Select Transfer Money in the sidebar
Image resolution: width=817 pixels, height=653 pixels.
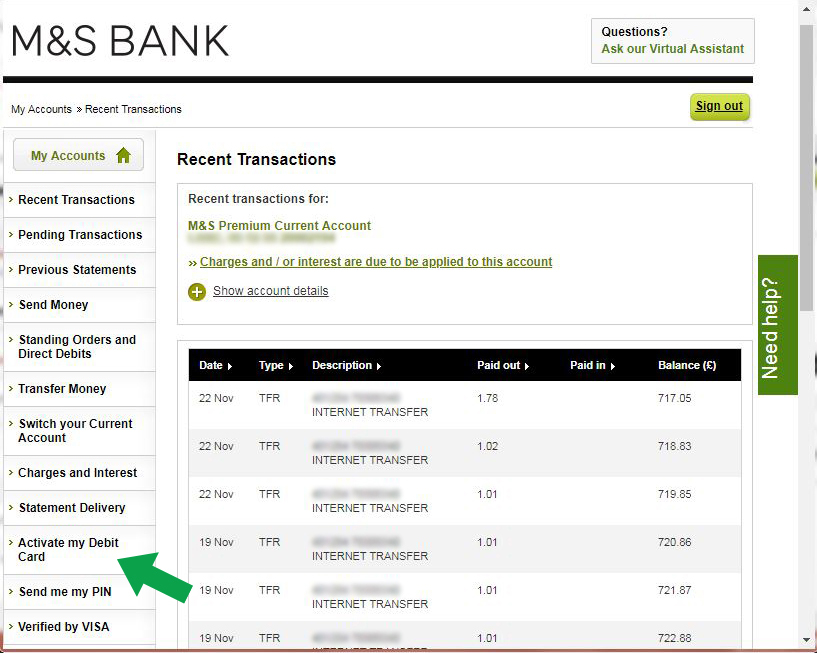61,389
